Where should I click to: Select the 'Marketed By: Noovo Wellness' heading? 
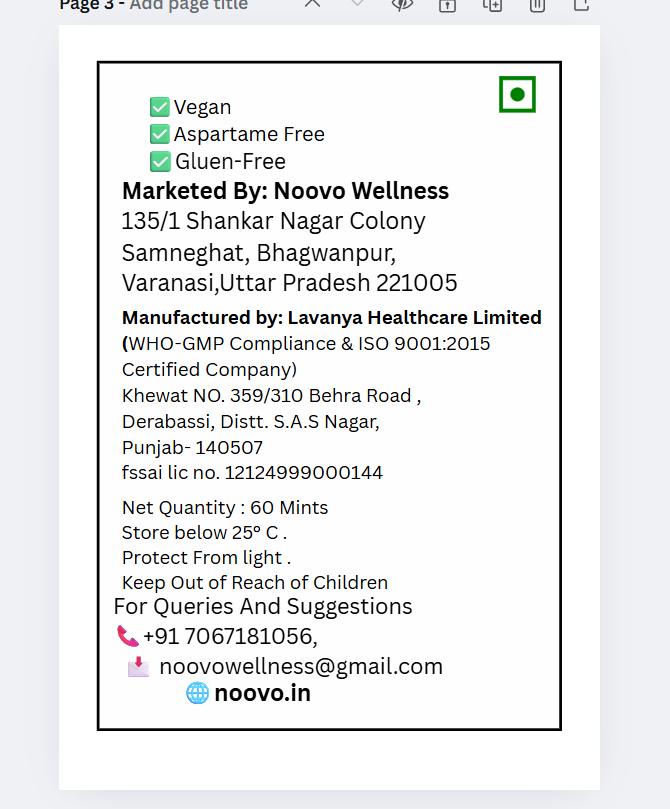click(285, 191)
